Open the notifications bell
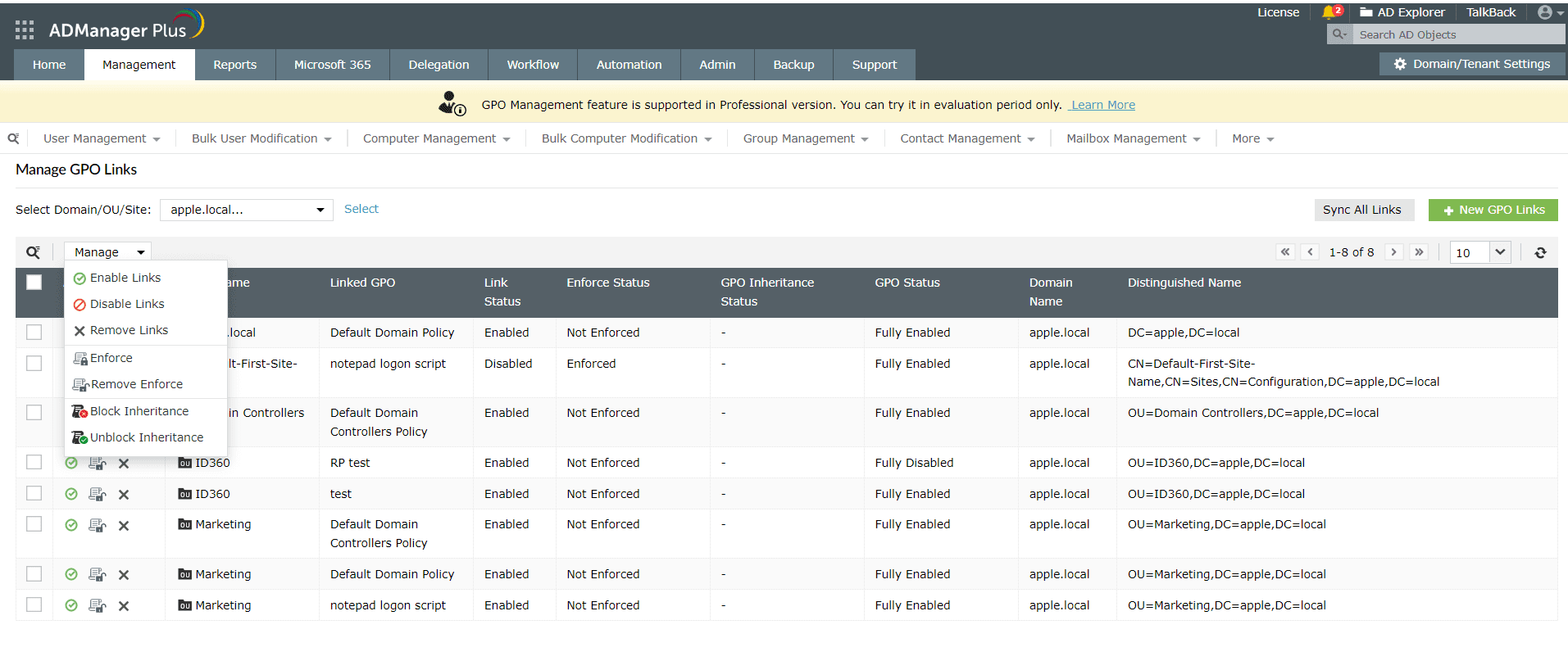This screenshot has width=1568, height=661. tap(1331, 12)
